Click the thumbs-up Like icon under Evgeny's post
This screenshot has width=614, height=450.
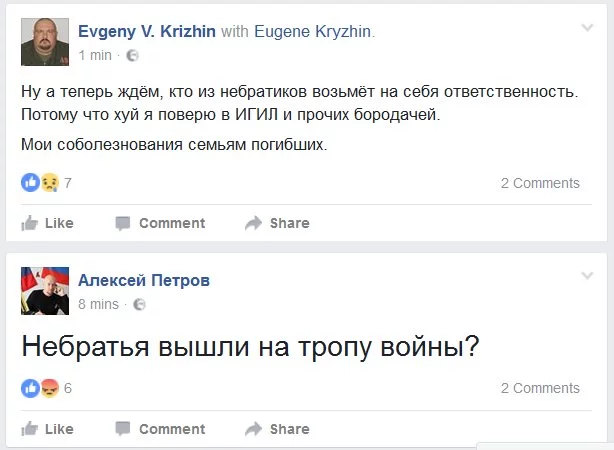(31, 223)
